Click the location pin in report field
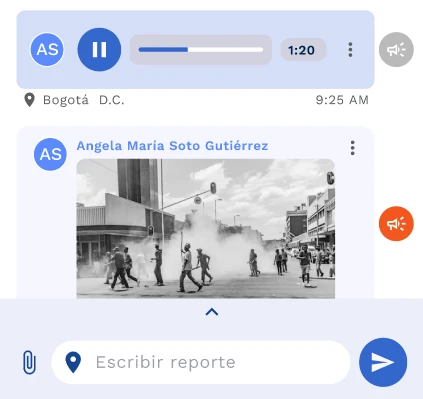Image resolution: width=423 pixels, height=399 pixels. (73, 362)
